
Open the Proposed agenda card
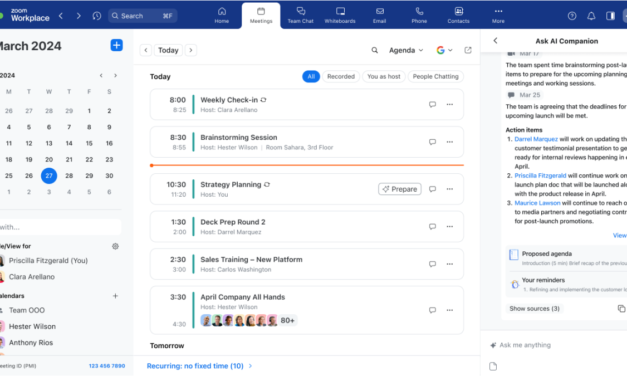click(x=567, y=258)
